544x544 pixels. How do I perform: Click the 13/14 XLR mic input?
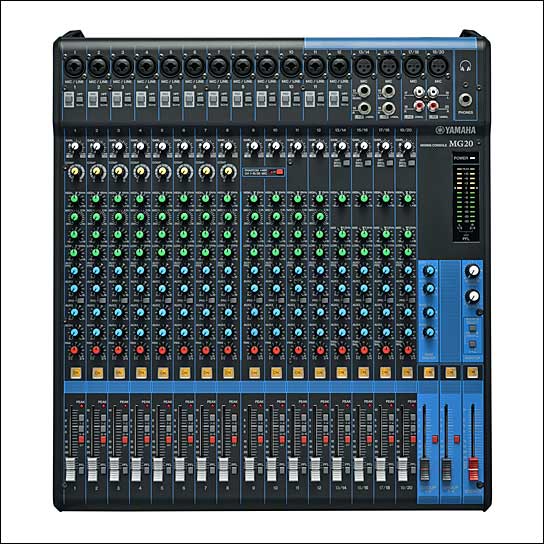[x=364, y=66]
